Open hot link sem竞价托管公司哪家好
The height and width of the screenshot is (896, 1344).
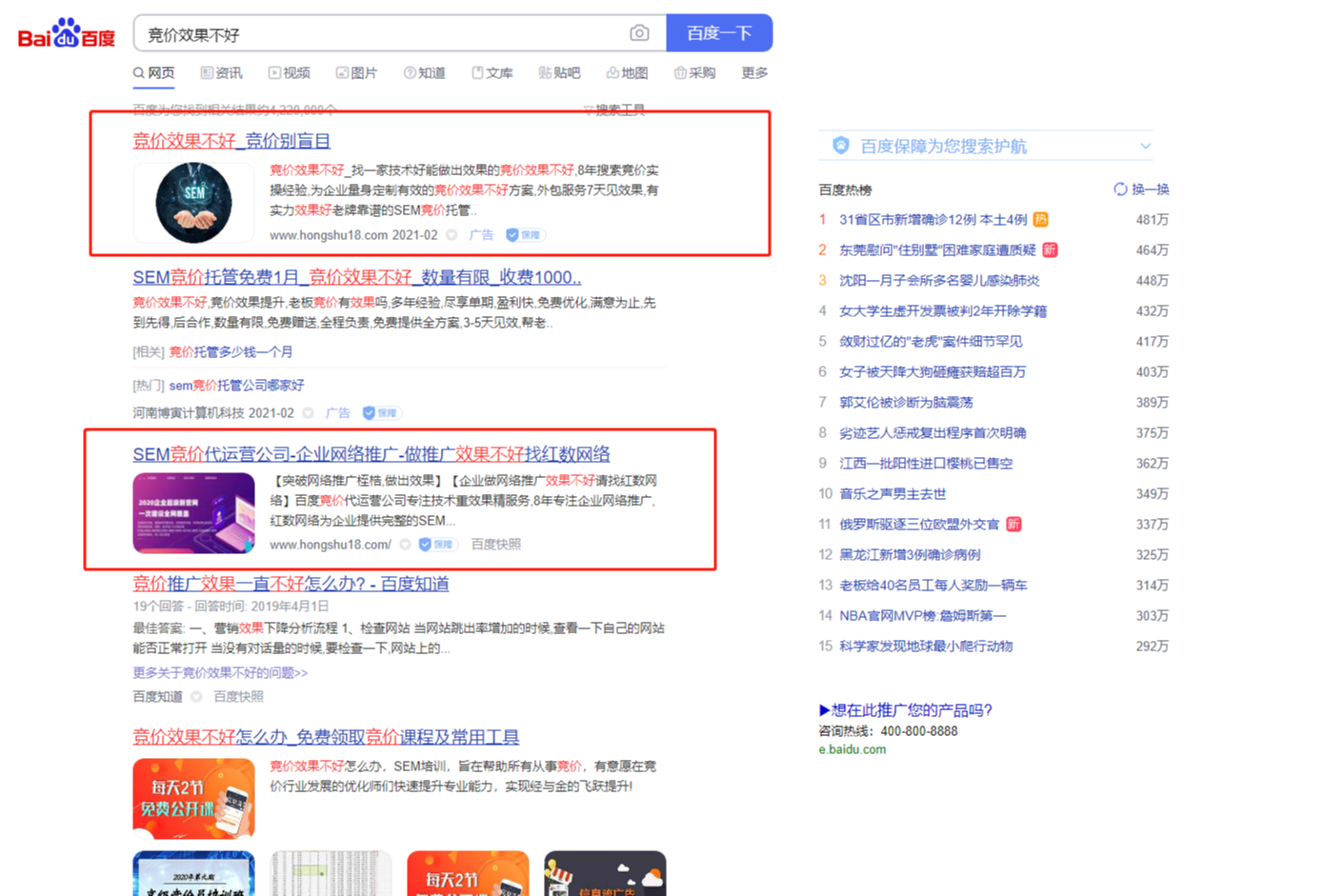236,386
